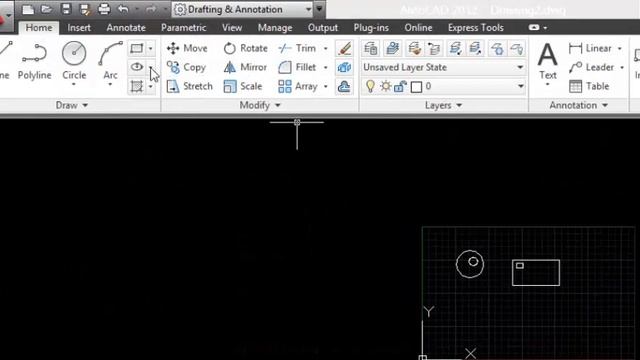Image resolution: width=640 pixels, height=360 pixels.
Task: Click the Save As icon
Action: (85, 9)
